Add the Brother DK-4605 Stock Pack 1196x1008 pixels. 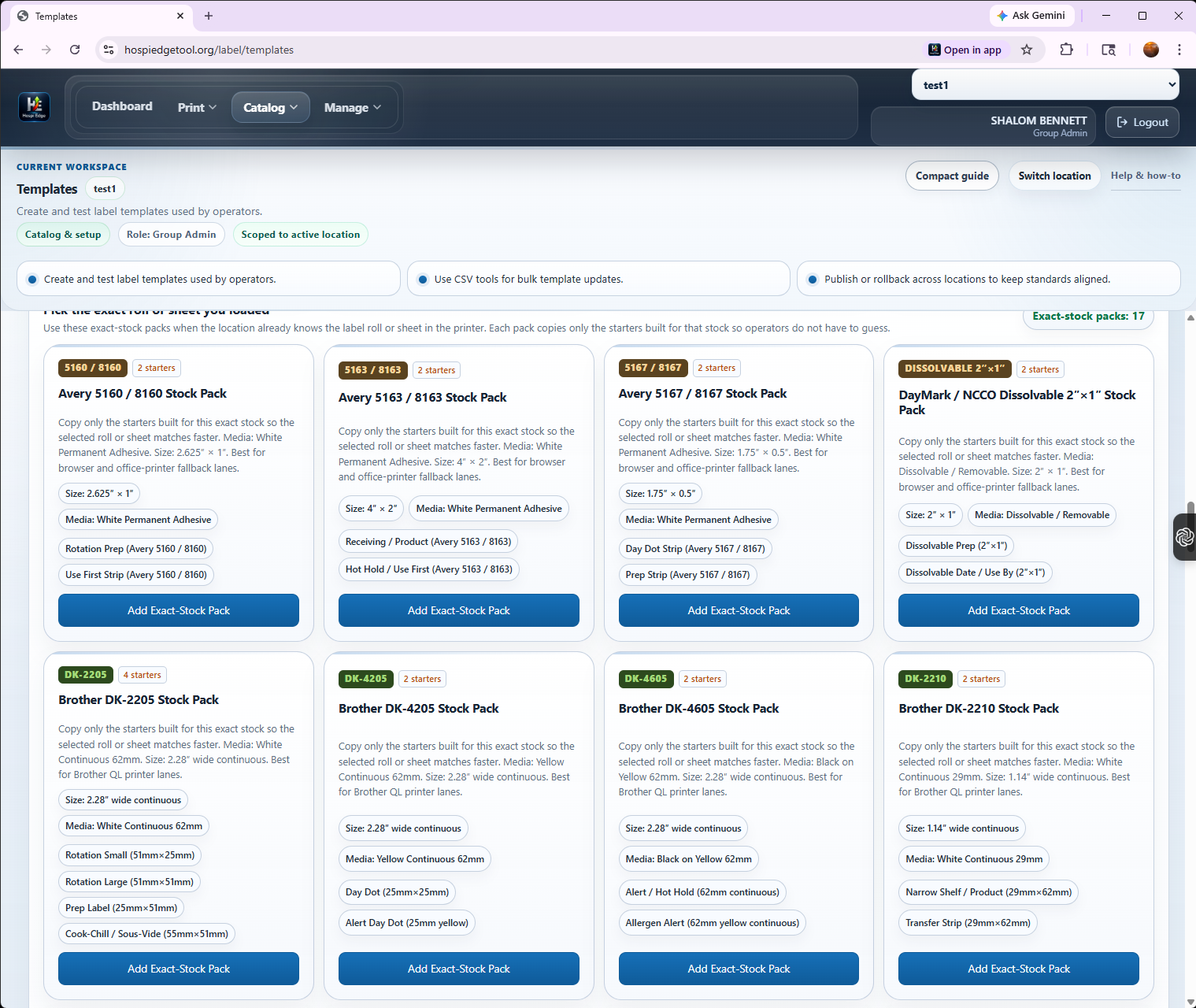tap(739, 969)
